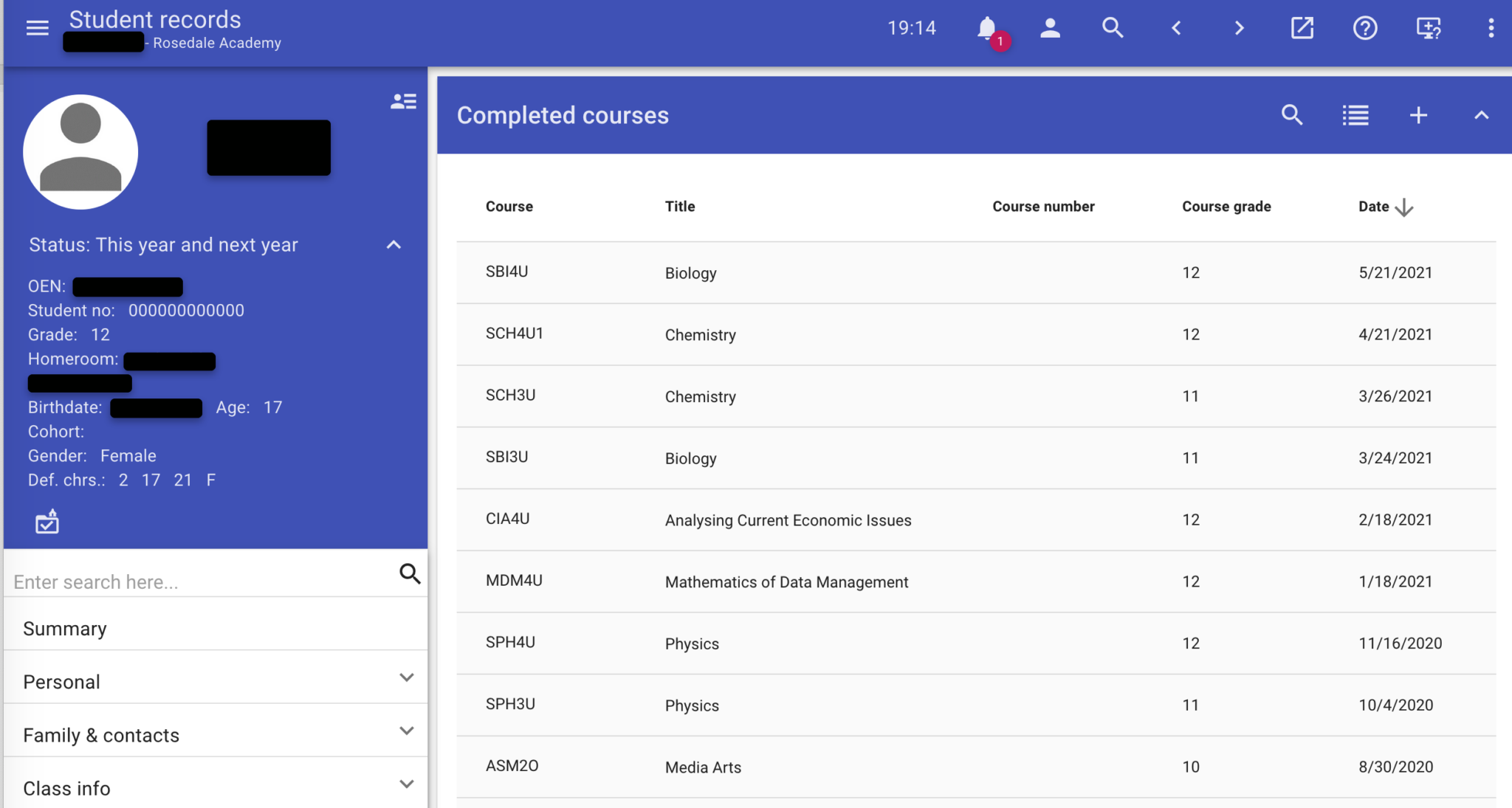Viewport: 1512px width, 808px height.
Task: Click the screen support icon
Action: 1428,28
